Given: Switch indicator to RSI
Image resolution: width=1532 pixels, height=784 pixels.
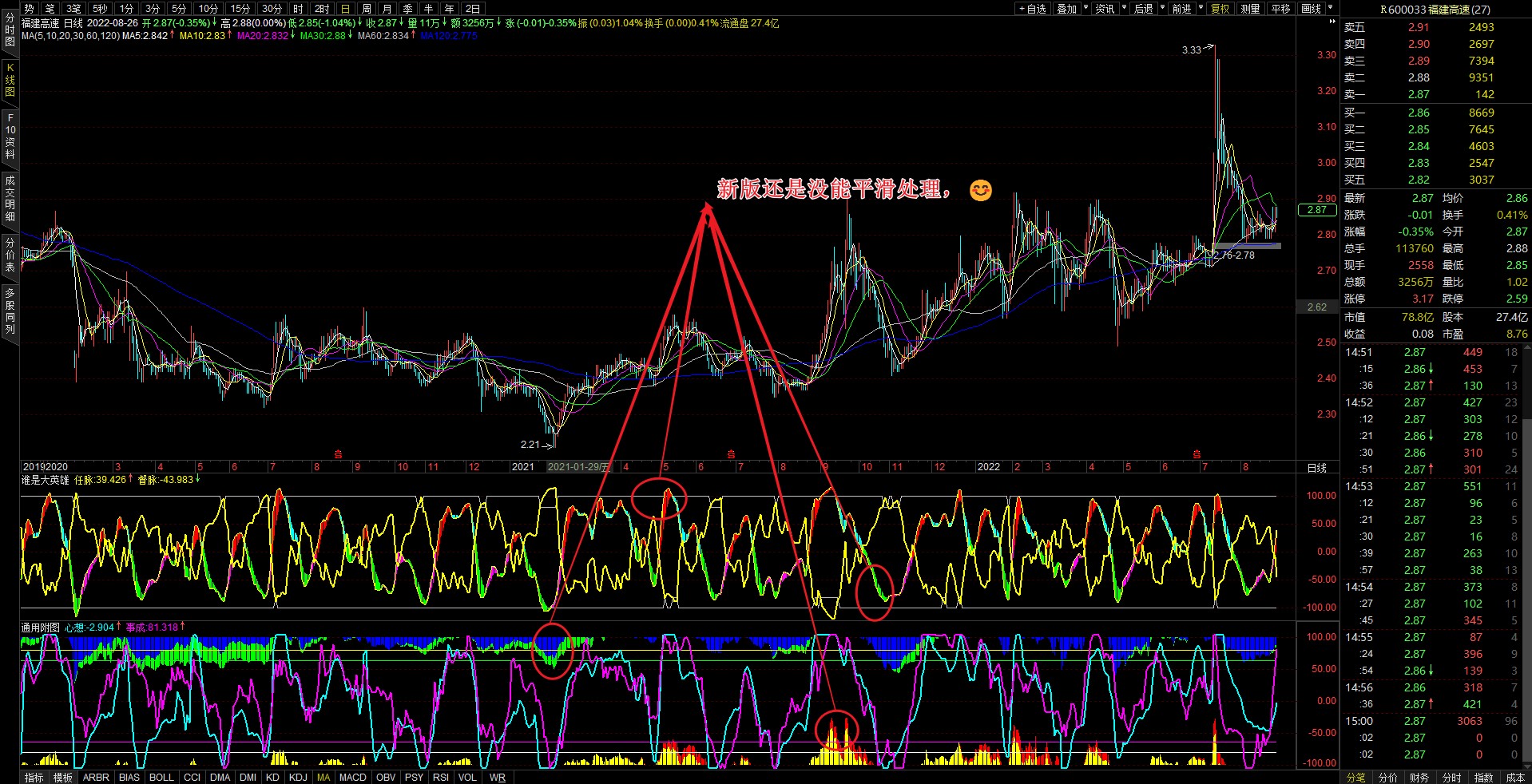Looking at the screenshot, I should (440, 778).
